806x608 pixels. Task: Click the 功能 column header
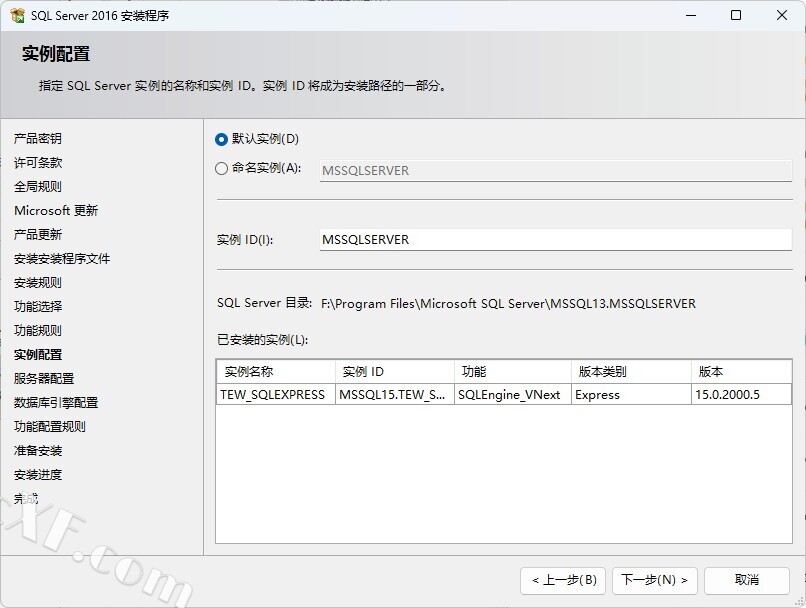[513, 372]
